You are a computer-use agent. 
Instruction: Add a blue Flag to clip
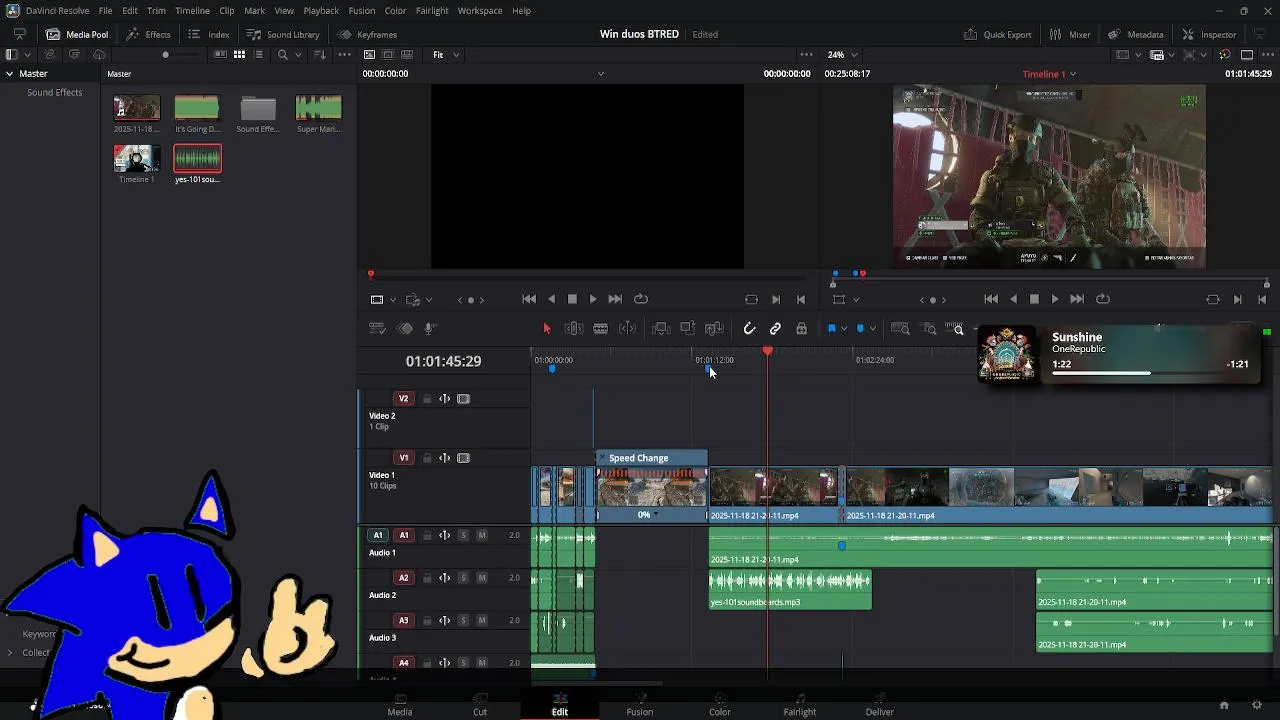click(831, 329)
